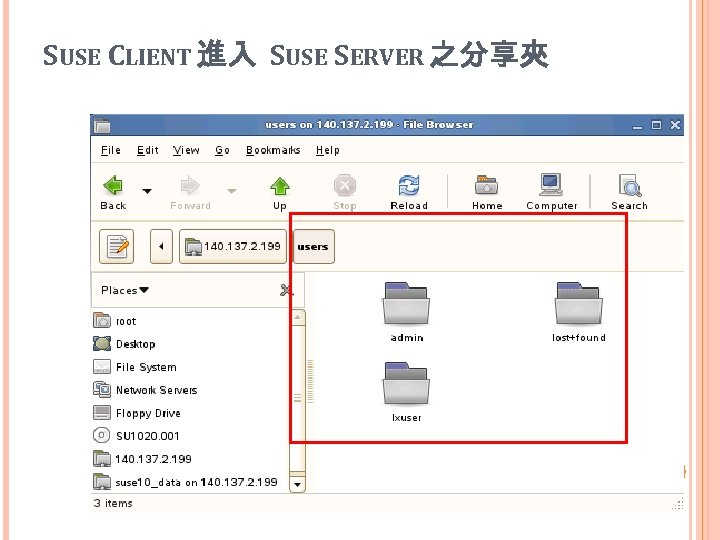Reload the current folder
This screenshot has height=540, width=720.
(x=409, y=192)
